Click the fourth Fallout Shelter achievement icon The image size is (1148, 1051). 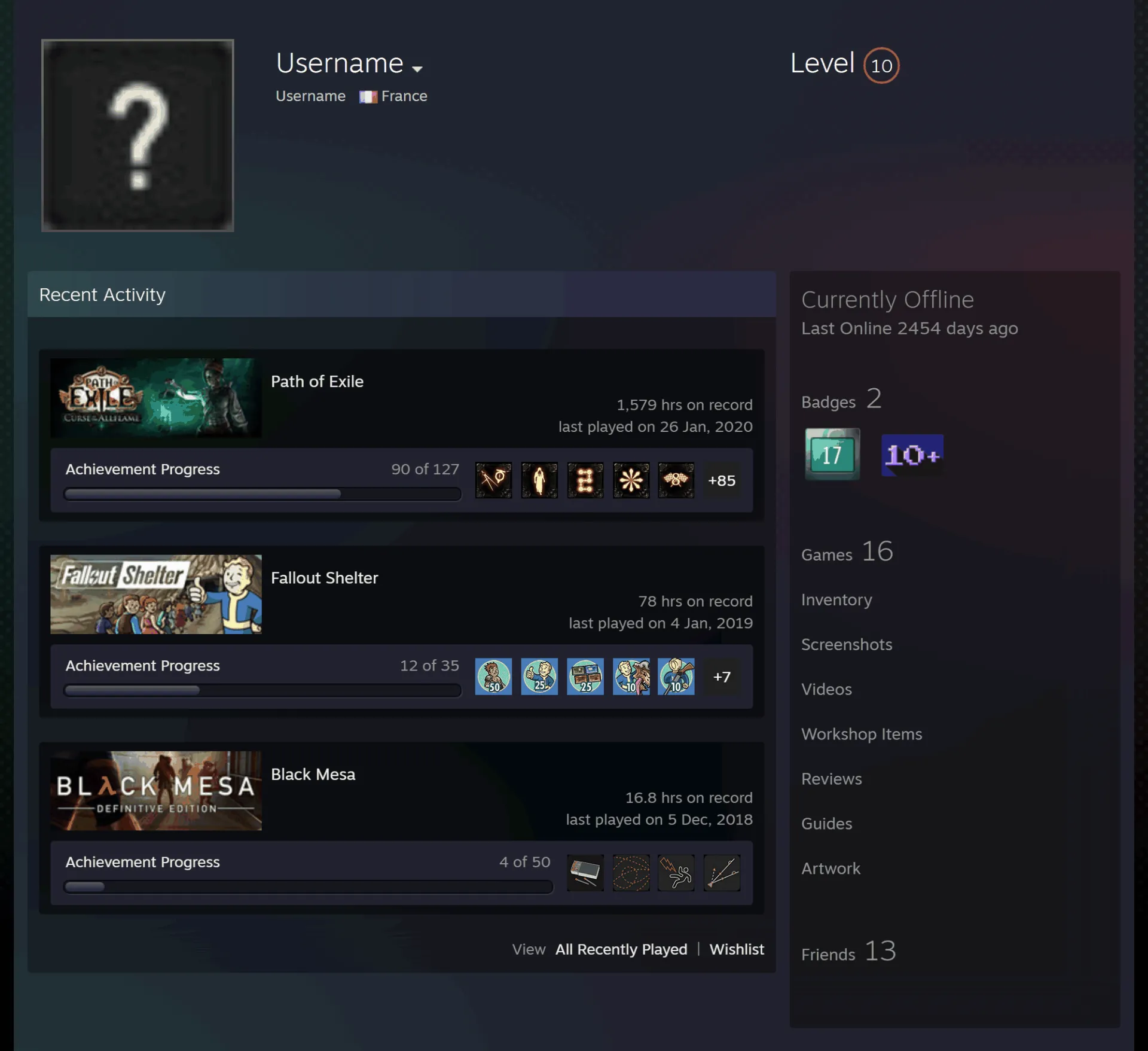631,677
